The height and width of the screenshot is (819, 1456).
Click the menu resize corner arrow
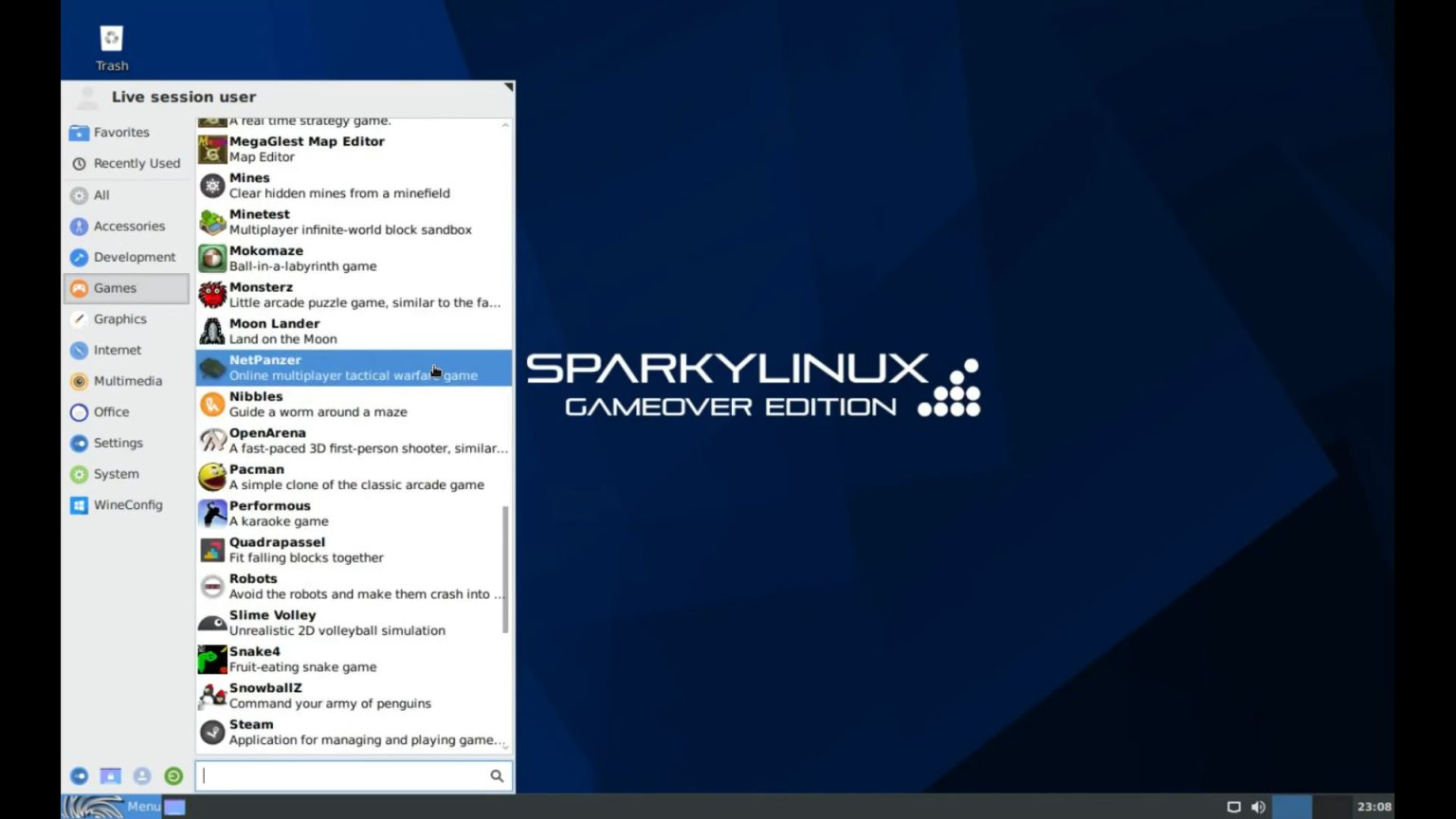pos(508,88)
